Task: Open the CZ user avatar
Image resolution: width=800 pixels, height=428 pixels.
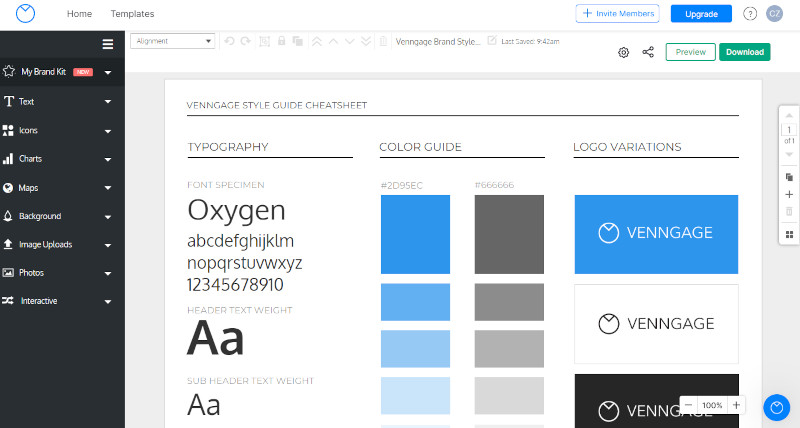Action: 774,14
